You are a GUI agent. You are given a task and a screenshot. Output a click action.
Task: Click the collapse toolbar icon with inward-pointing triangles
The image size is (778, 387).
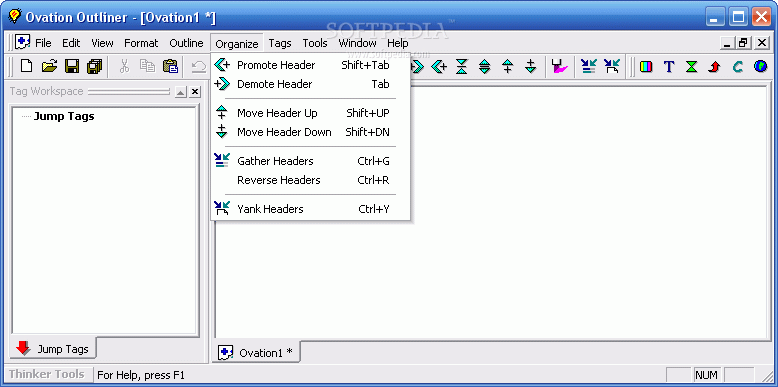point(461,66)
